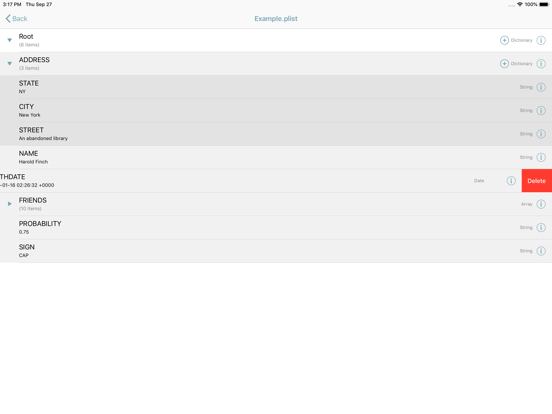The height and width of the screenshot is (414, 552).
Task: Expand the FRIENDS array triangle
Action: (10, 204)
